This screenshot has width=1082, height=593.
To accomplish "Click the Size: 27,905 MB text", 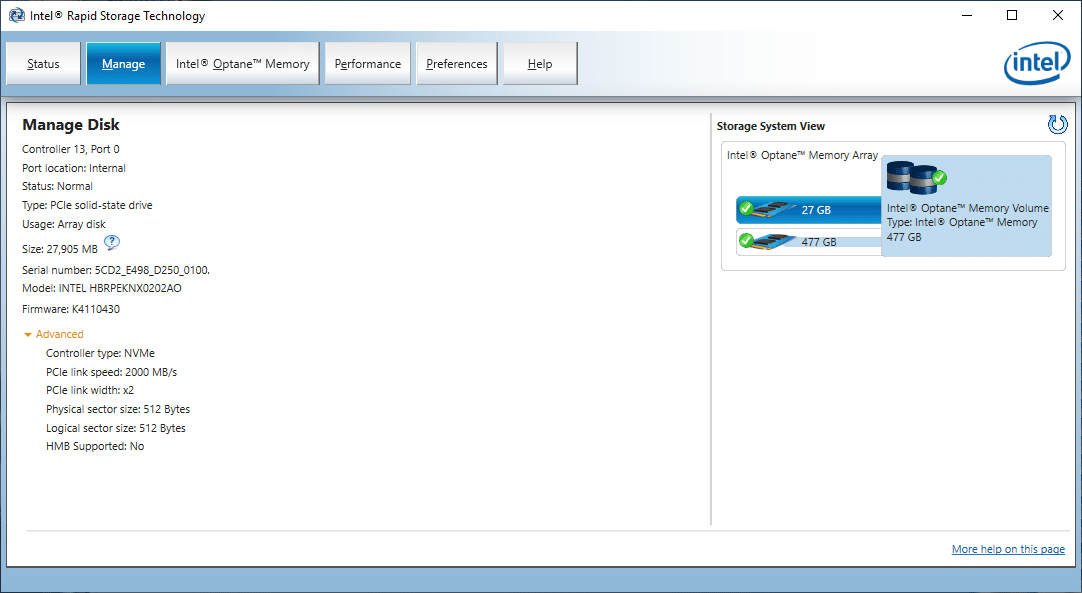I will (x=60, y=249).
